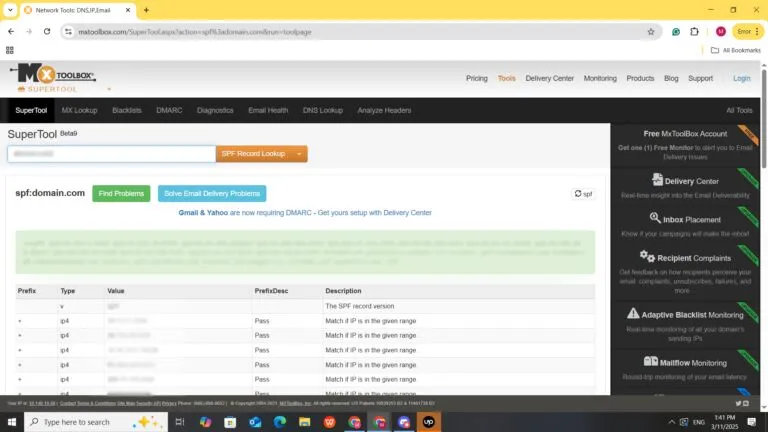The image size is (768, 432).
Task: Bookmark this page with star icon
Action: pos(651,31)
